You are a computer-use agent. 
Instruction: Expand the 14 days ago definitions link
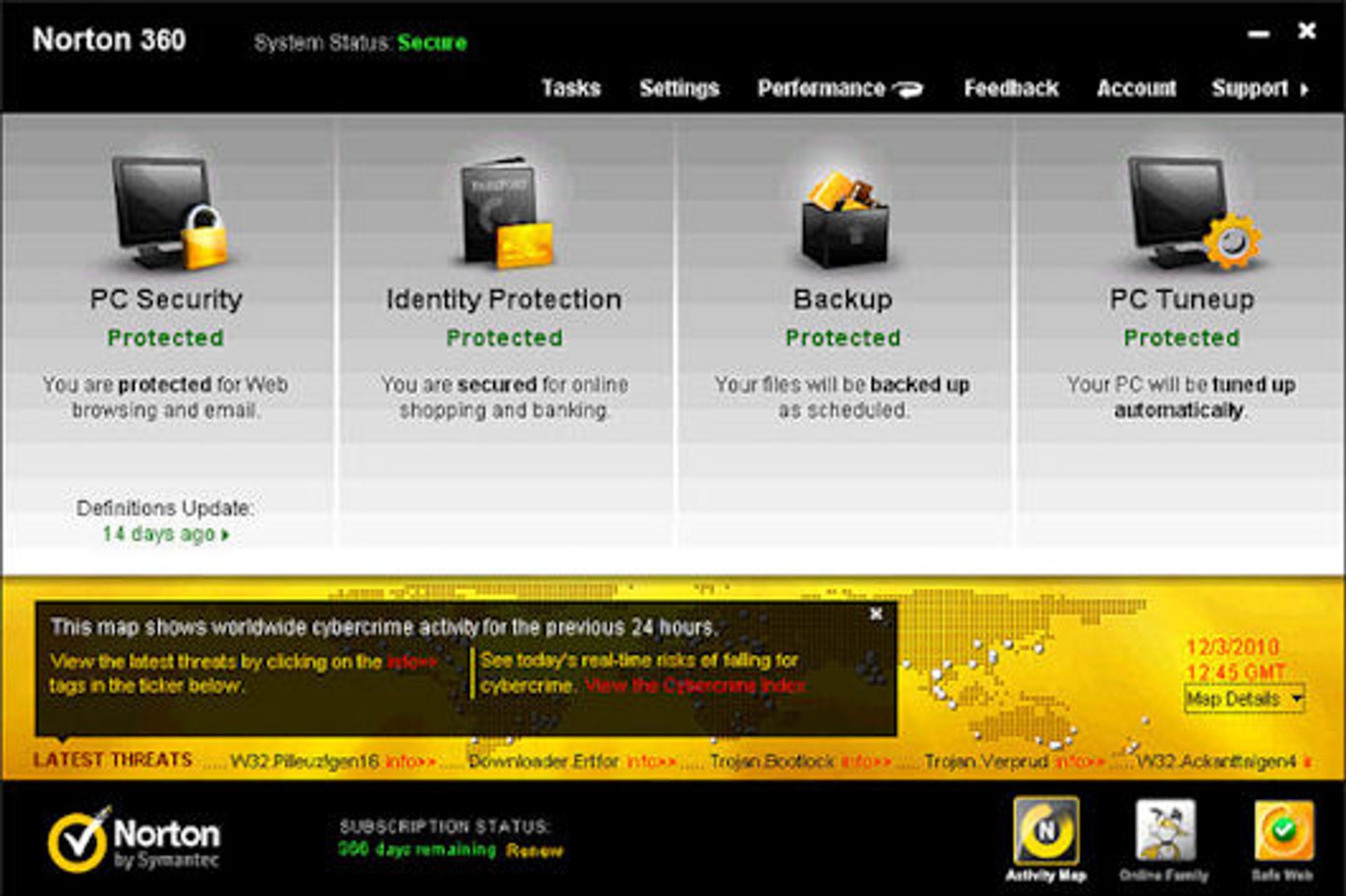click(166, 534)
